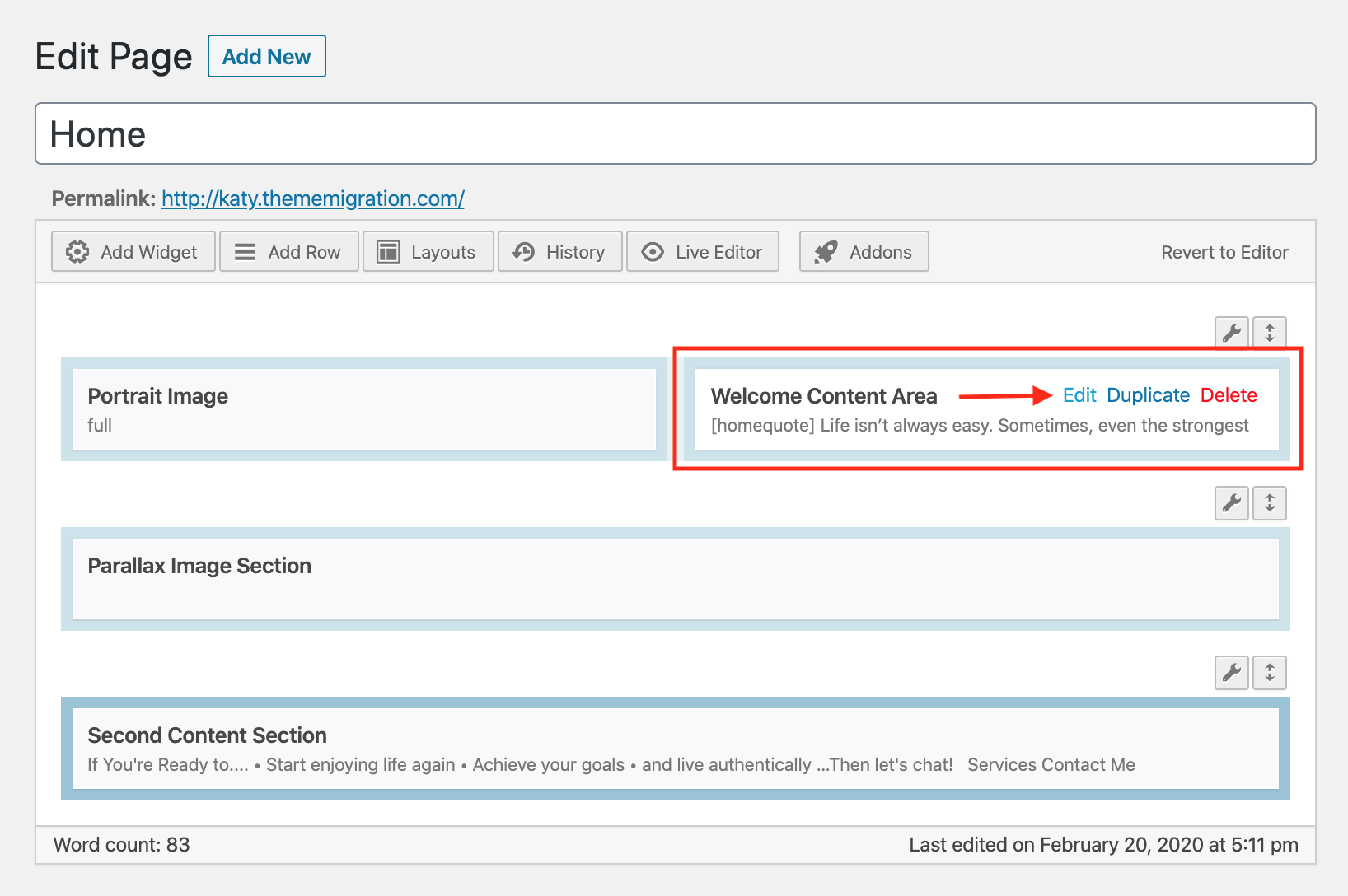Duplicate the Welcome Content Area widget
Viewport: 1348px width, 896px height.
(x=1149, y=395)
